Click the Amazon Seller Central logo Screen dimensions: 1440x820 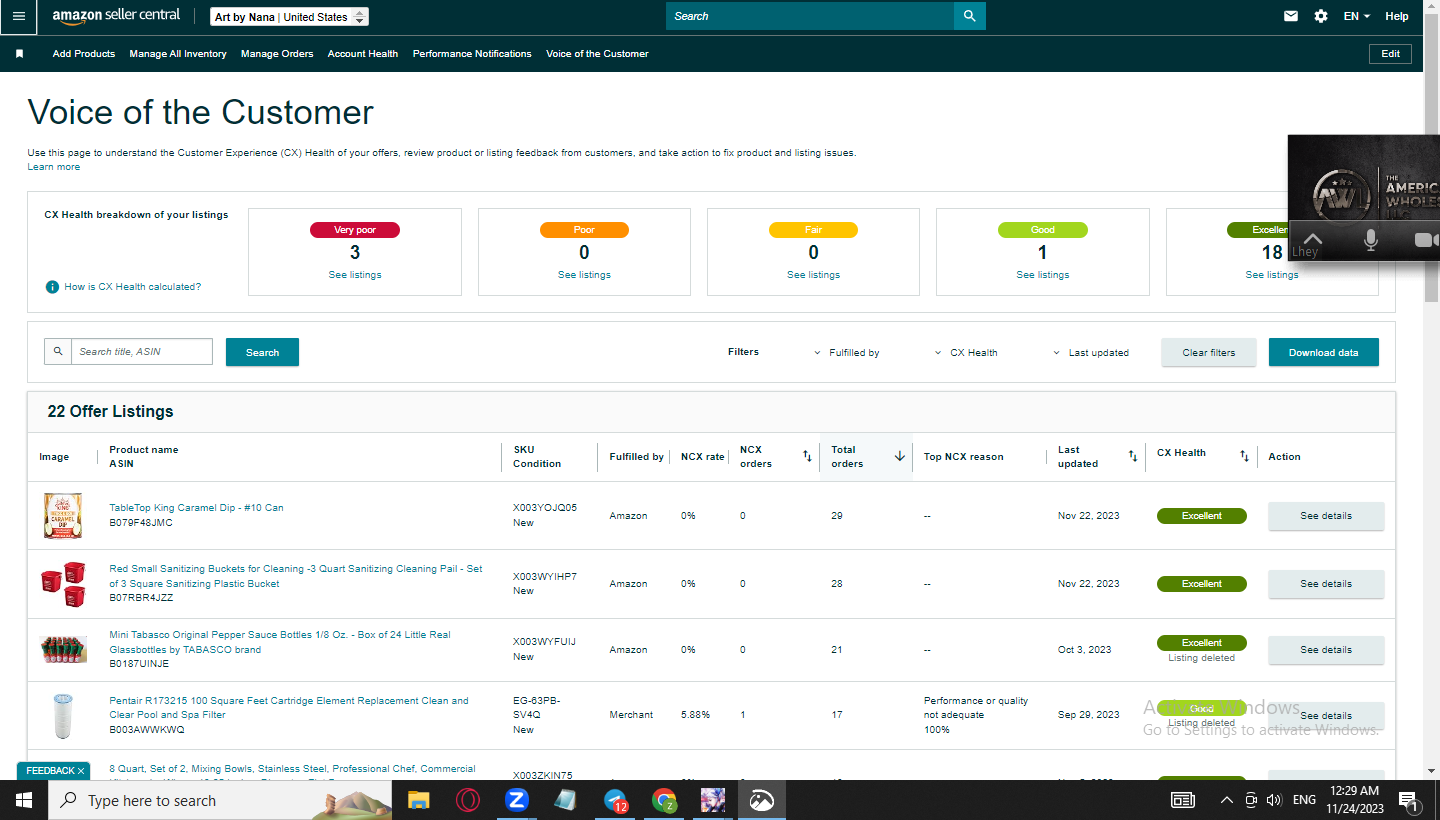(x=116, y=17)
